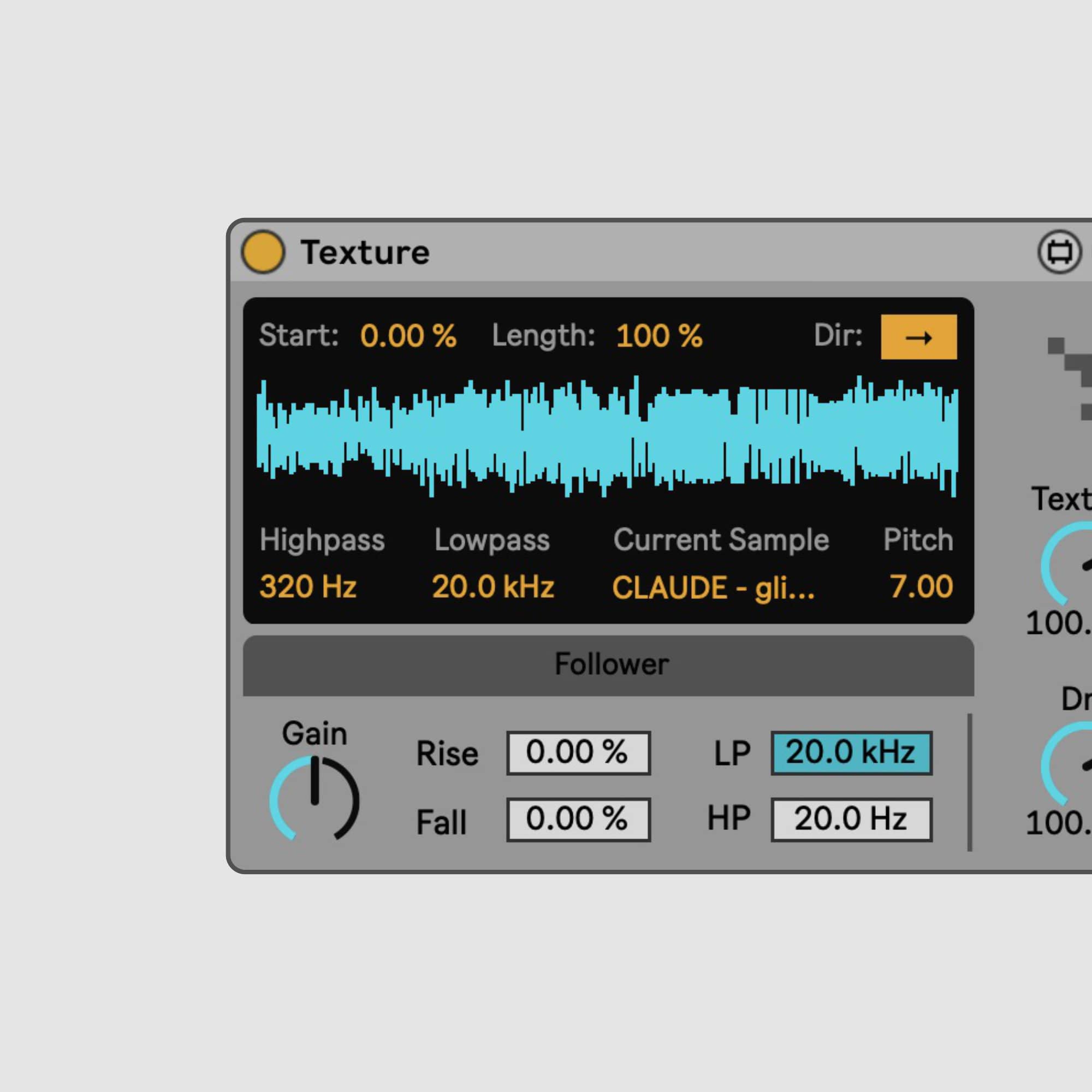Click the Start 0.00 % value
This screenshot has height=1092, width=1092.
408,335
